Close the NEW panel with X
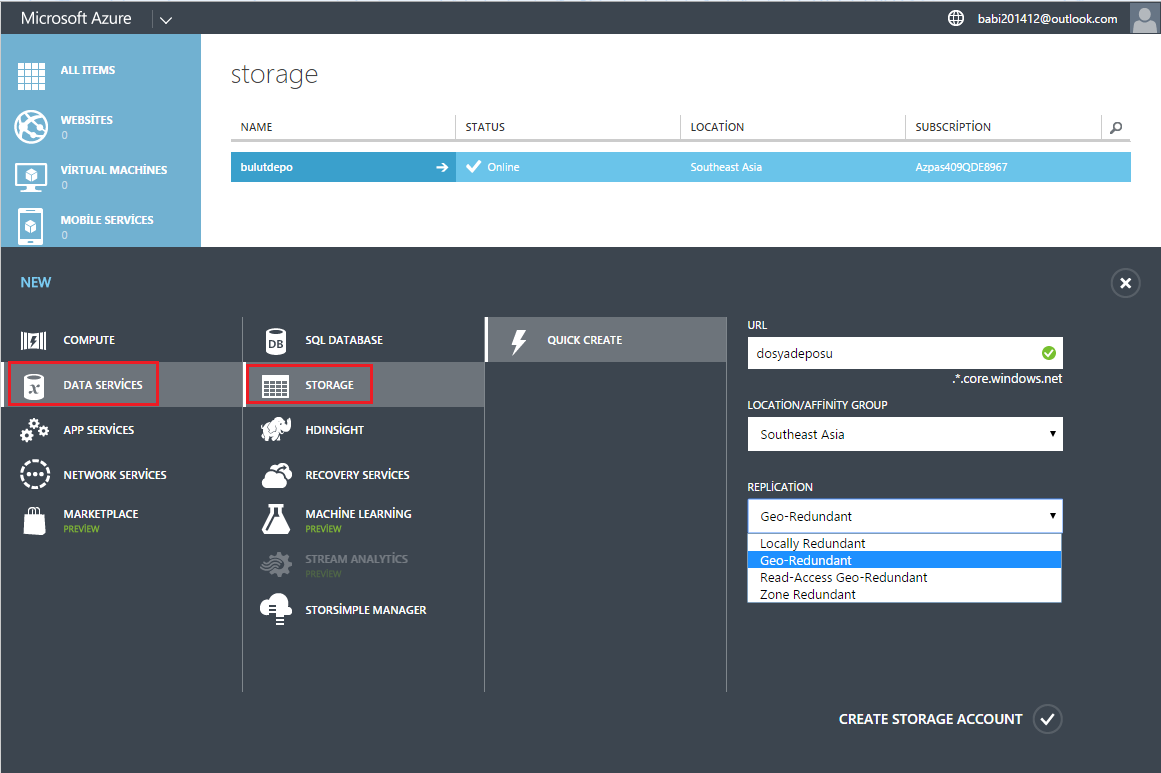1161x773 pixels. 1125,283
